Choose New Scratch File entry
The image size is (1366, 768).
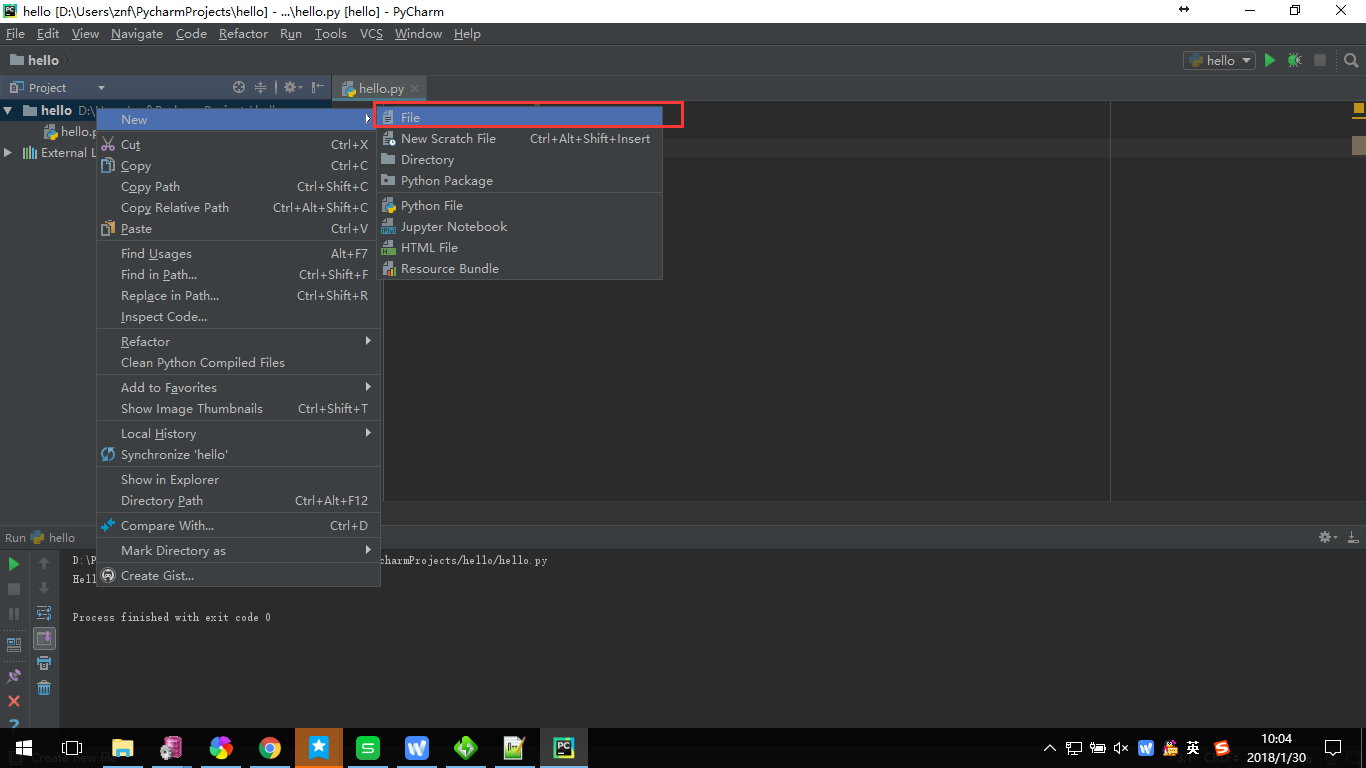pyautogui.click(x=519, y=139)
